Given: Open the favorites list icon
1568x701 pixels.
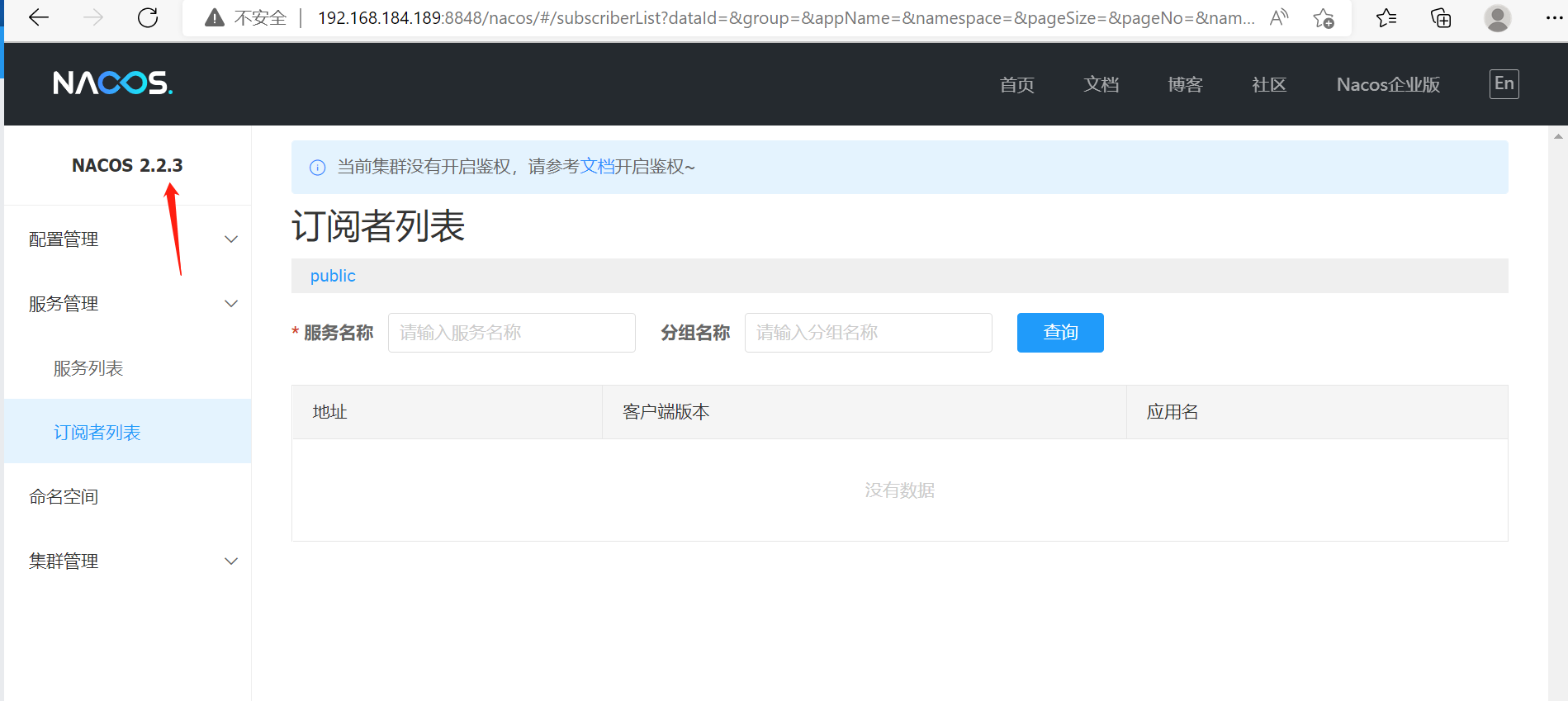Looking at the screenshot, I should [1386, 17].
